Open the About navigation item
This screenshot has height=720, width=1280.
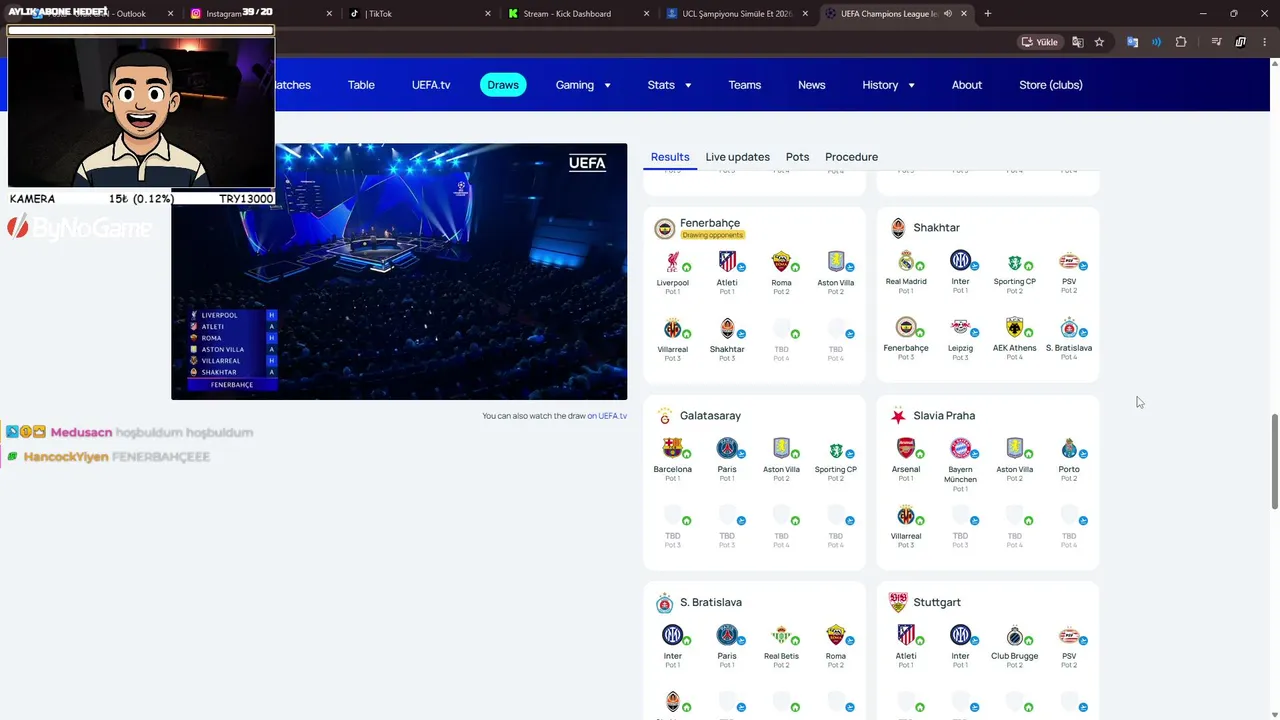click(967, 85)
